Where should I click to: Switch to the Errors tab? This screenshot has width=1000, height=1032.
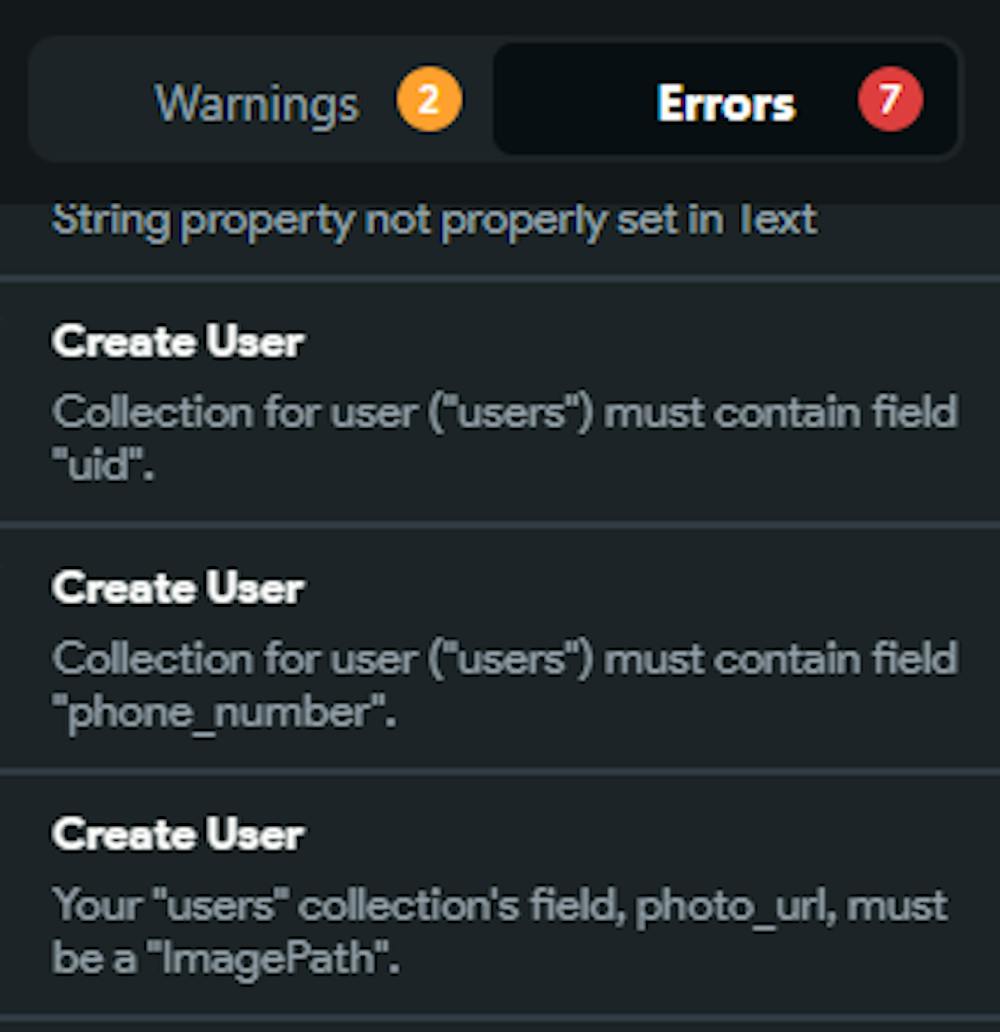tap(726, 101)
